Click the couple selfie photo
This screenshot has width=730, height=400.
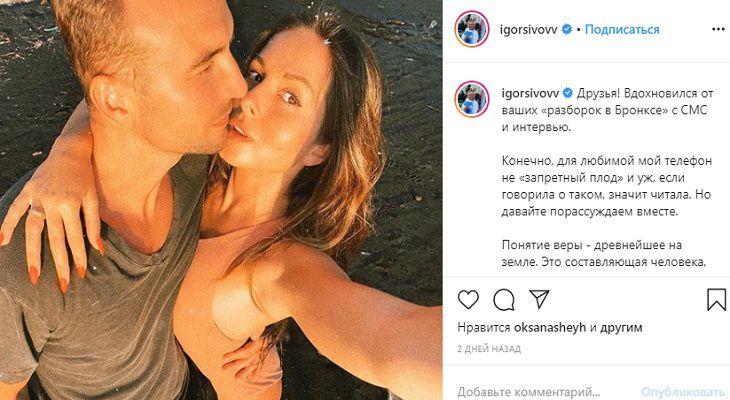coord(221,200)
